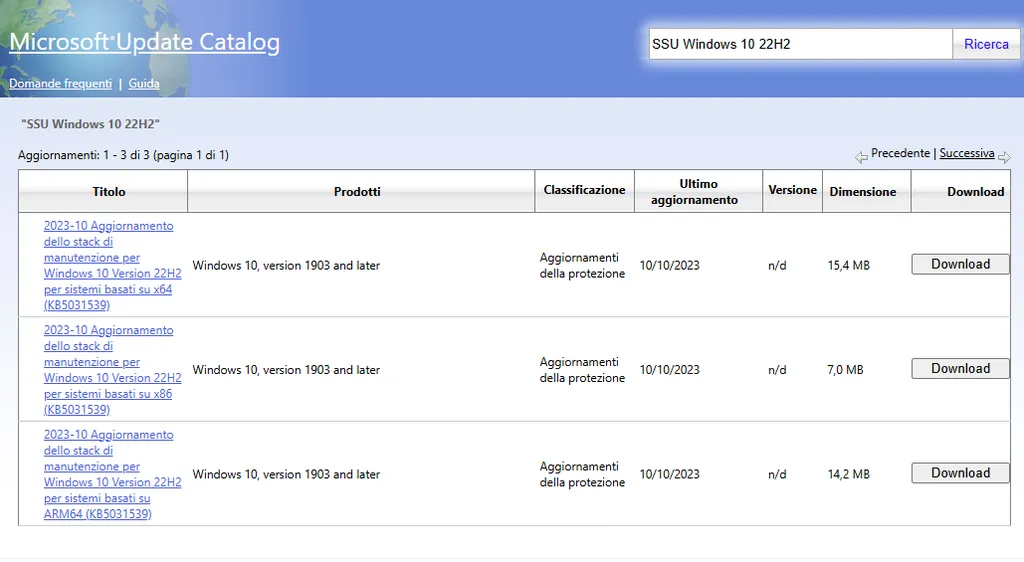
Task: Sort by Dimensione column header
Action: pyautogui.click(x=863, y=192)
